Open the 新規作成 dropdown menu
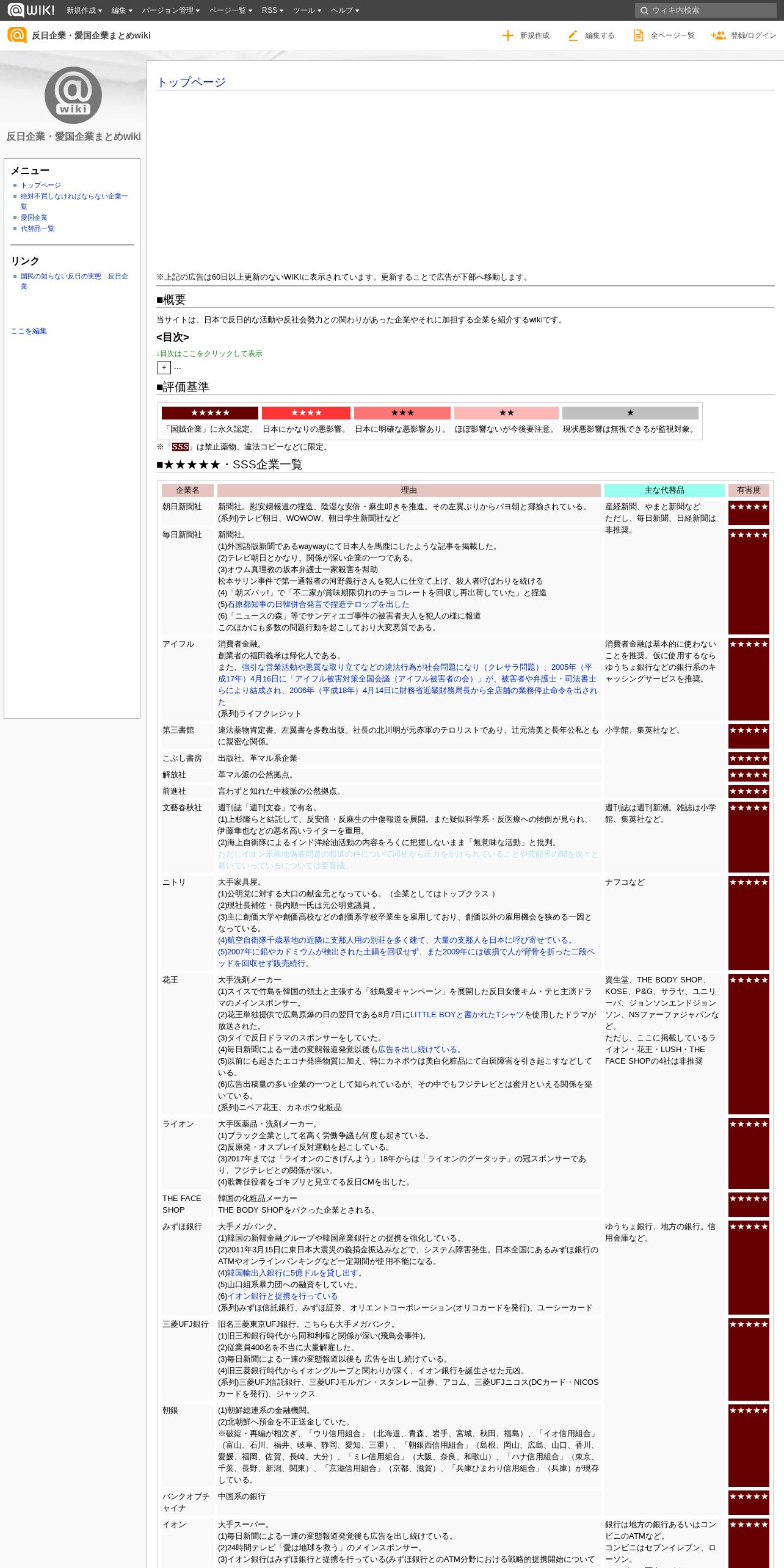Screen dimensions: 784x1568 [x=84, y=10]
